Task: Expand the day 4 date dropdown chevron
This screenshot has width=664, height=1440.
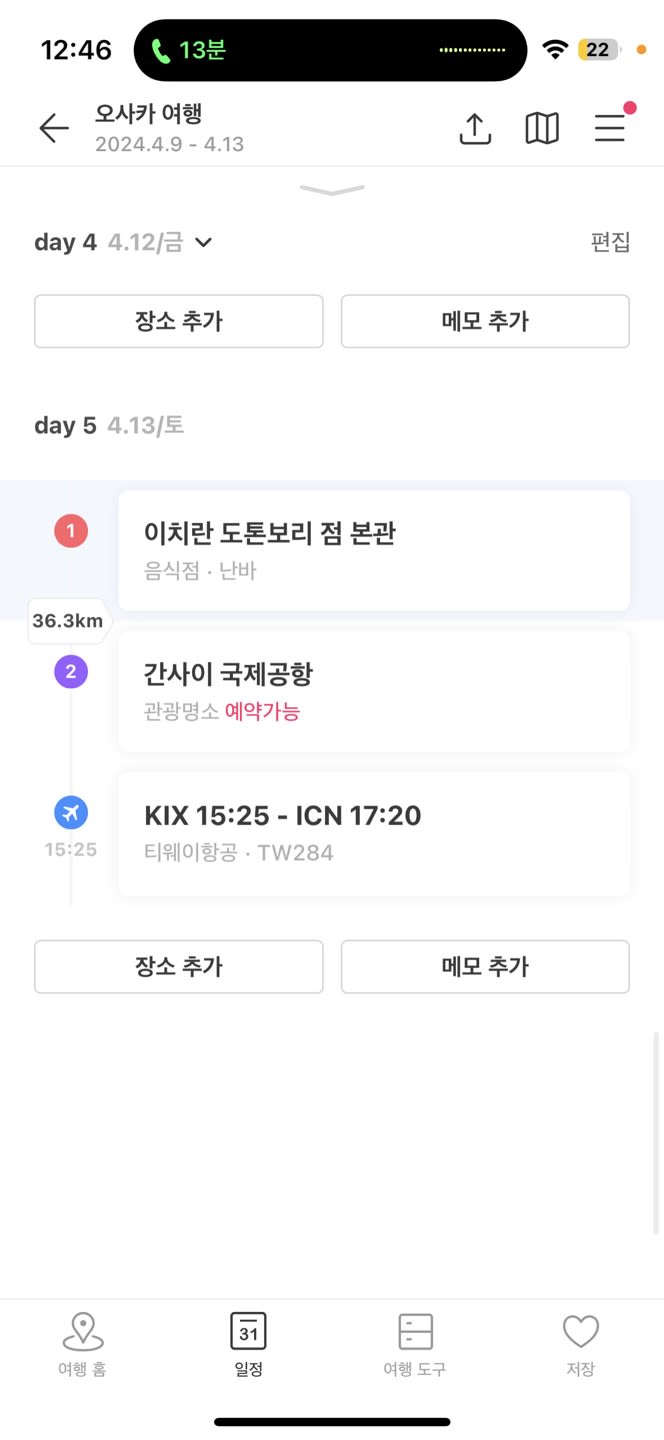Action: [x=204, y=242]
